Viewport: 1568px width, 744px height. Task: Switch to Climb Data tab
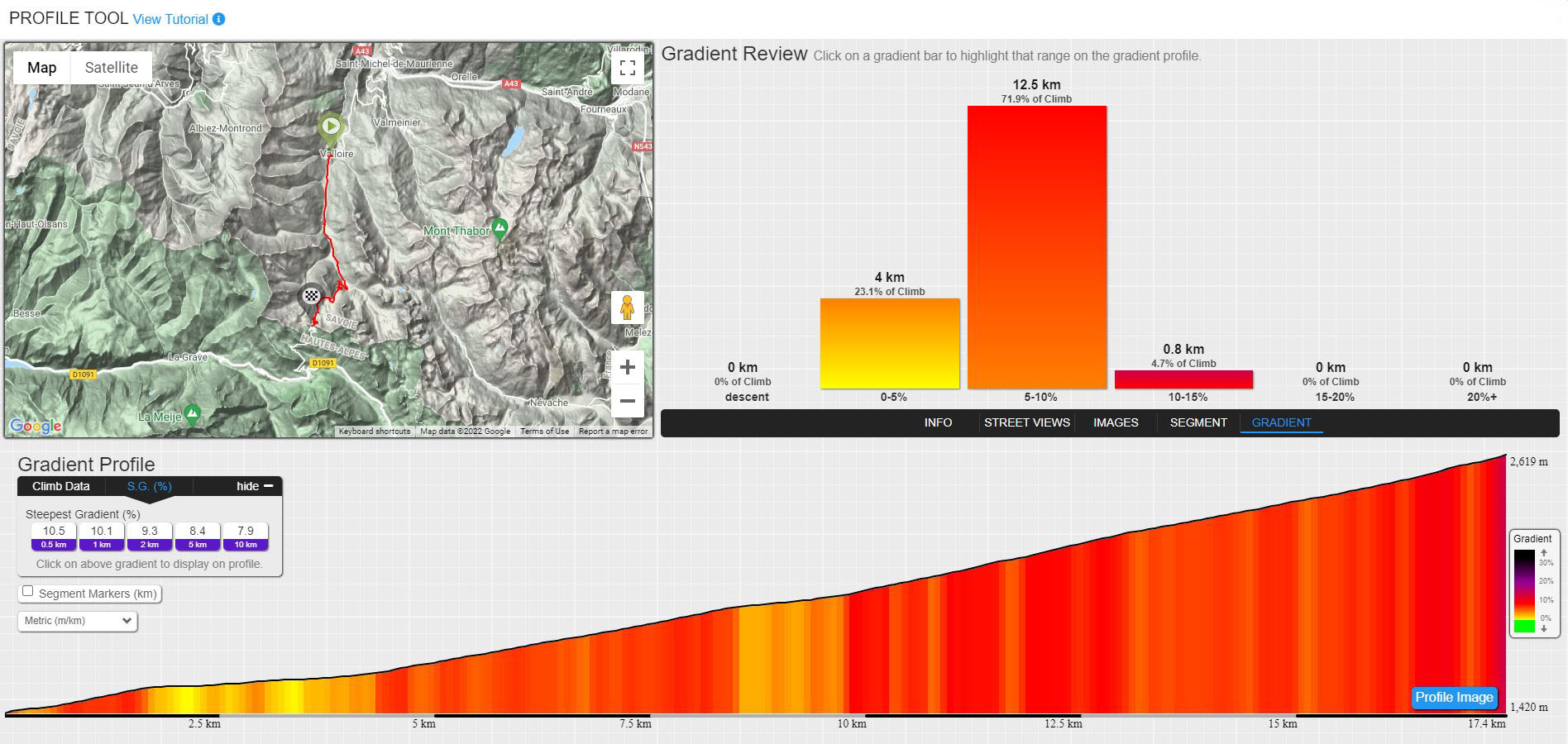pyautogui.click(x=61, y=486)
